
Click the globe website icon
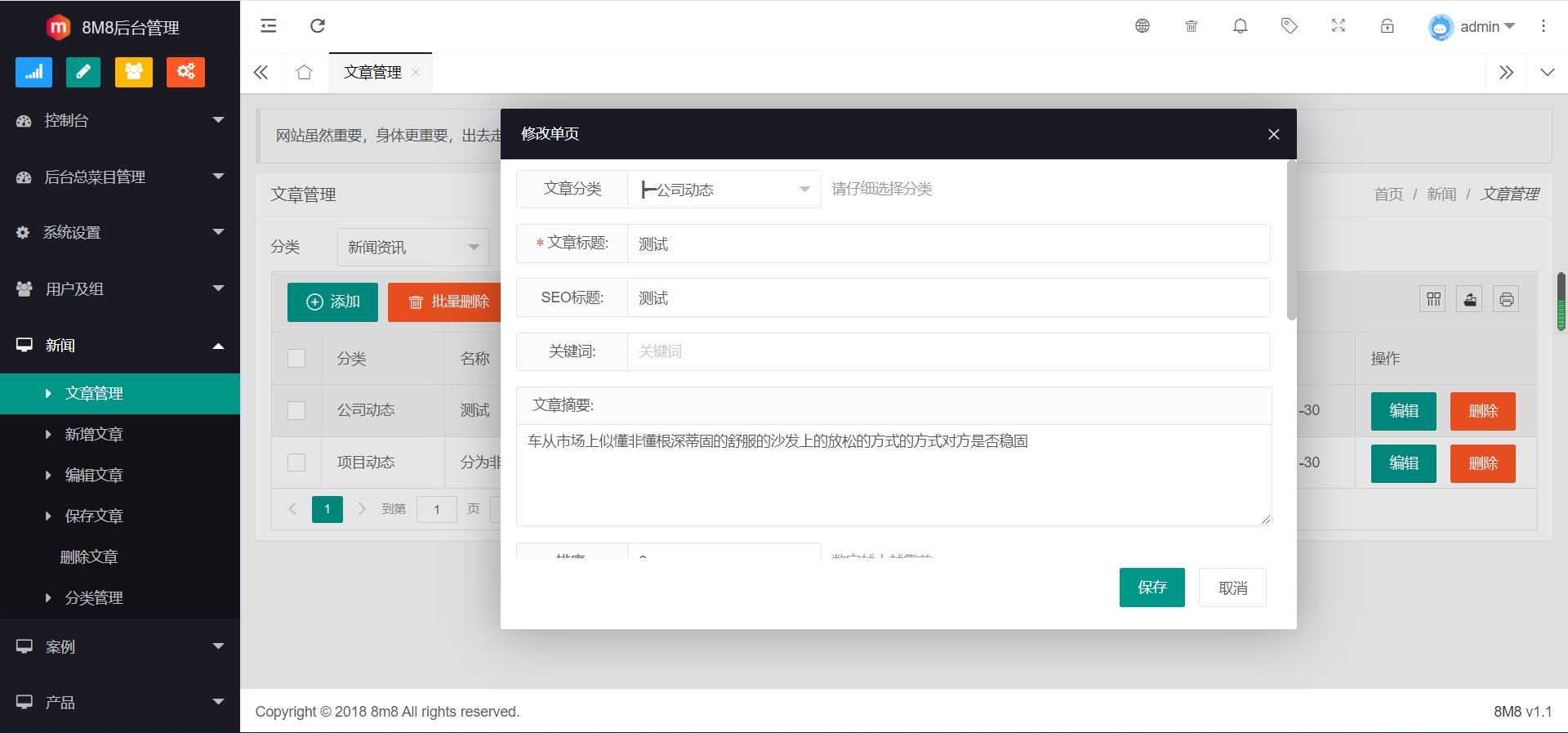[x=1142, y=26]
